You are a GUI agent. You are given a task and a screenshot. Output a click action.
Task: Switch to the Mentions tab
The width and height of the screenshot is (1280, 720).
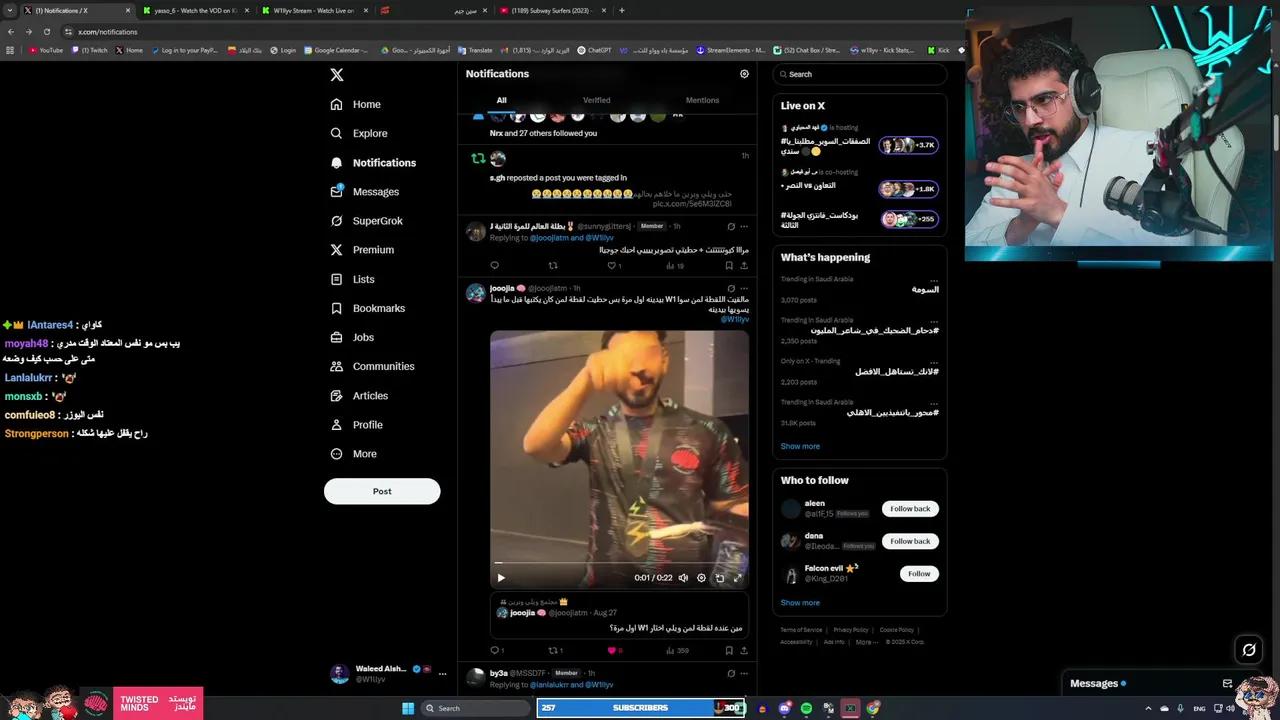point(702,100)
